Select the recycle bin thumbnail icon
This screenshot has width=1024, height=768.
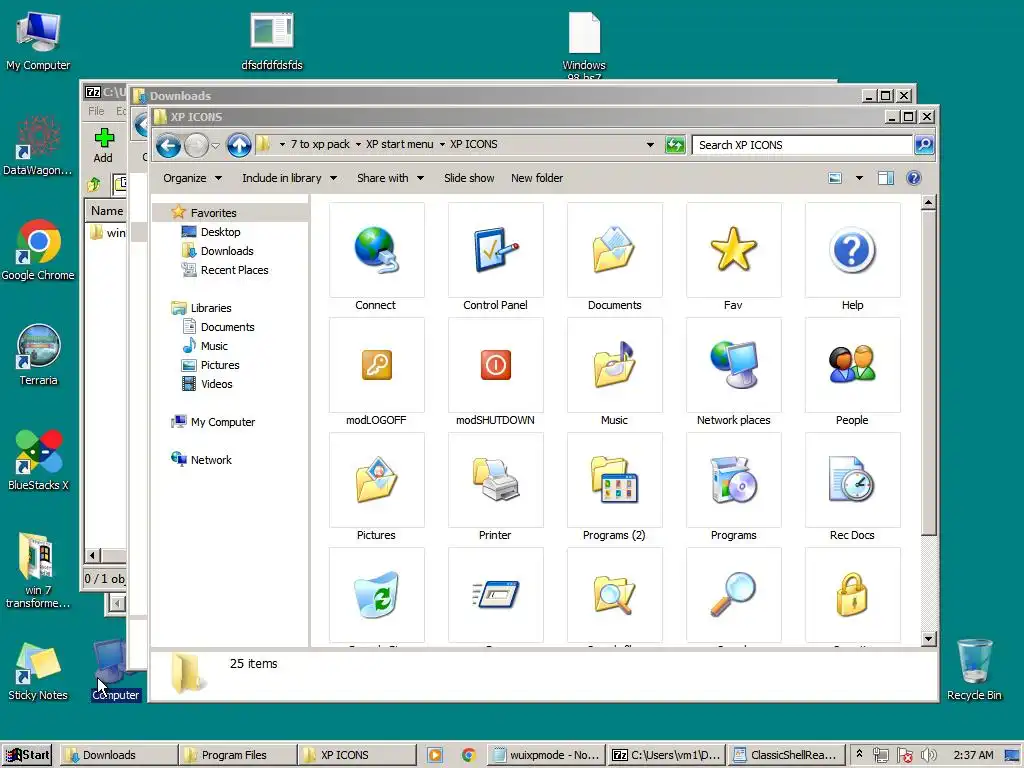376,595
